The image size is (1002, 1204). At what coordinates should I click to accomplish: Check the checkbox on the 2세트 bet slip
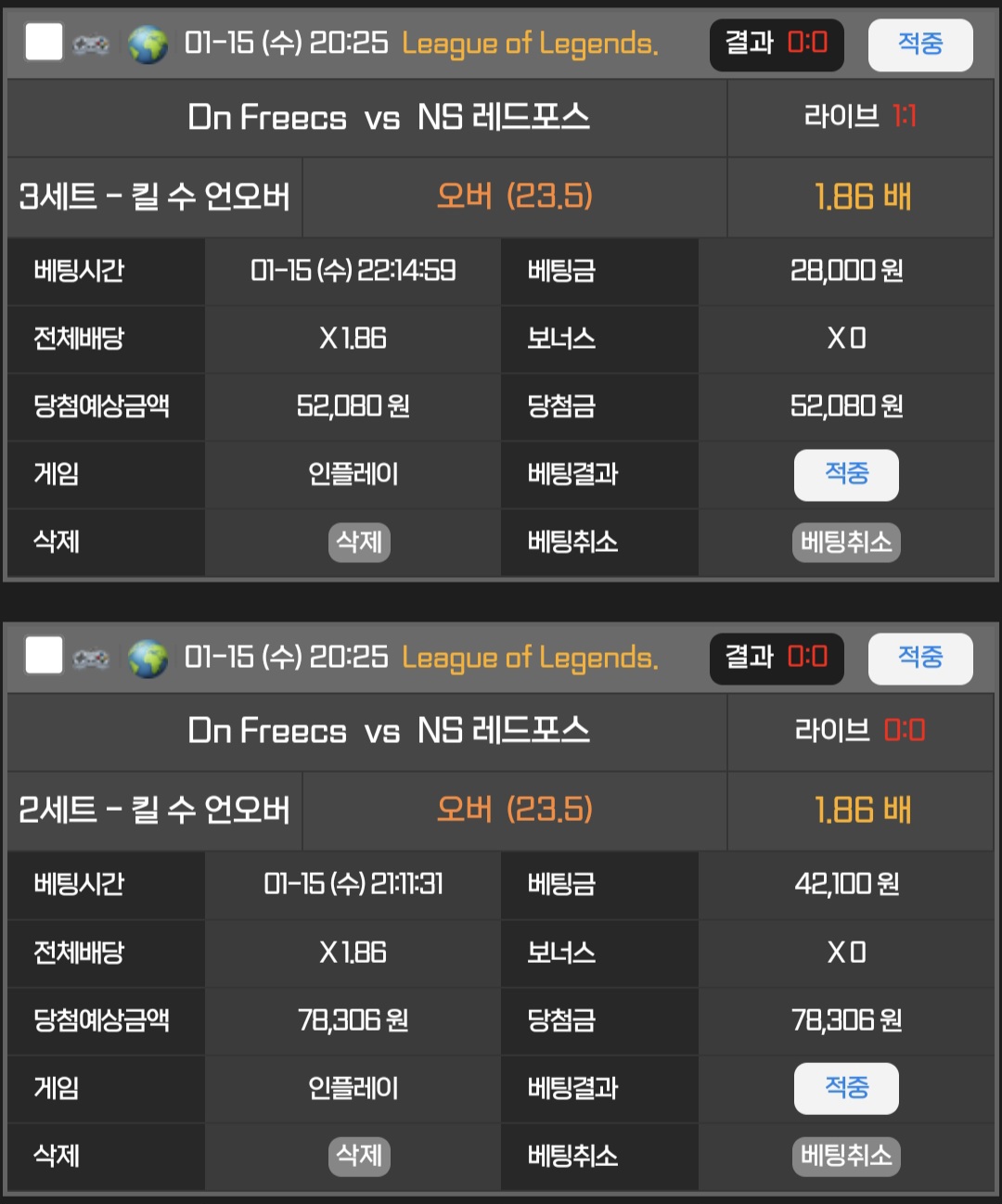point(44,655)
